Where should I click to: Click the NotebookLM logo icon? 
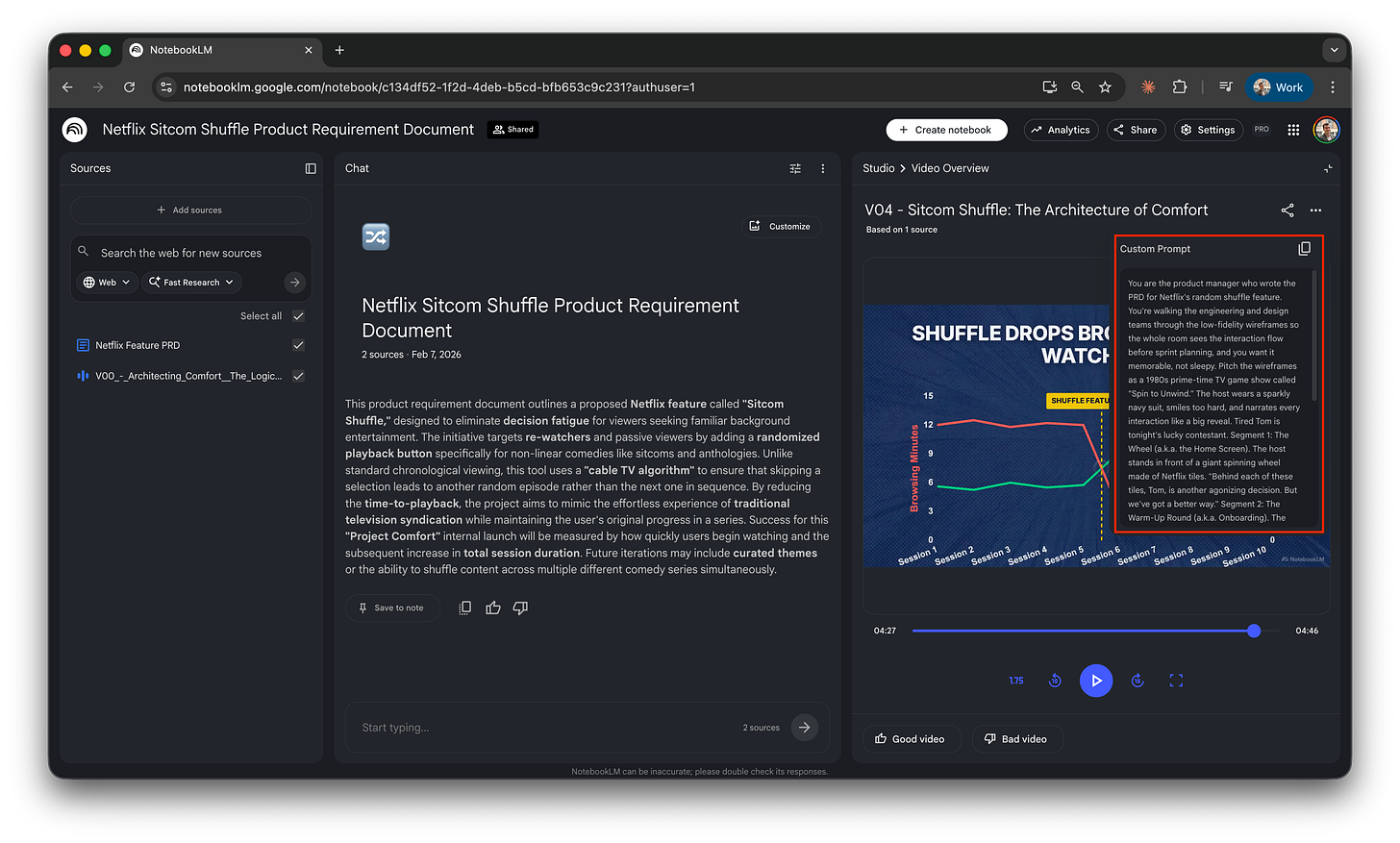click(x=74, y=130)
